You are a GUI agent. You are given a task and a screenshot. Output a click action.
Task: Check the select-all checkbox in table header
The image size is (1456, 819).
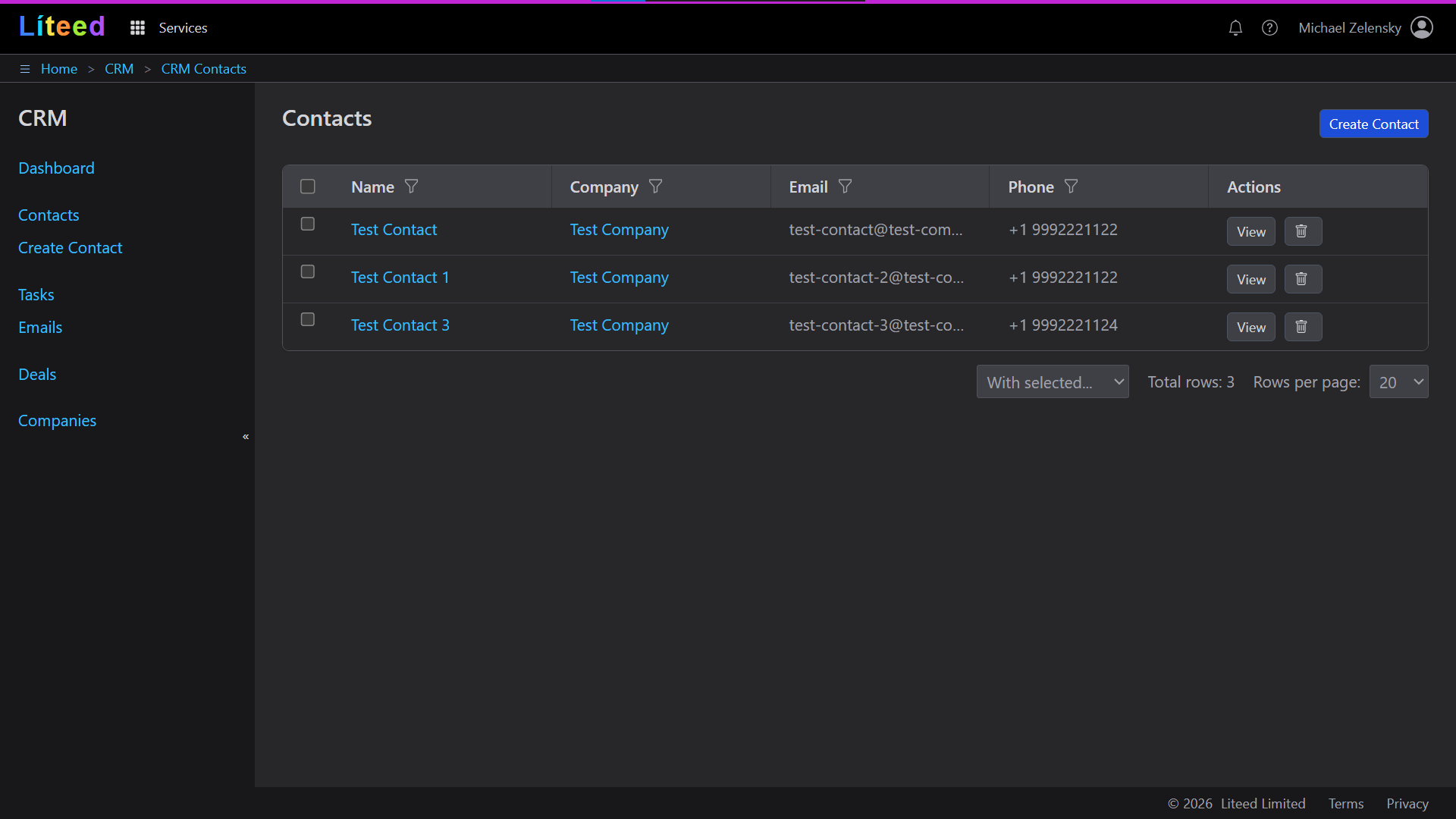click(307, 187)
